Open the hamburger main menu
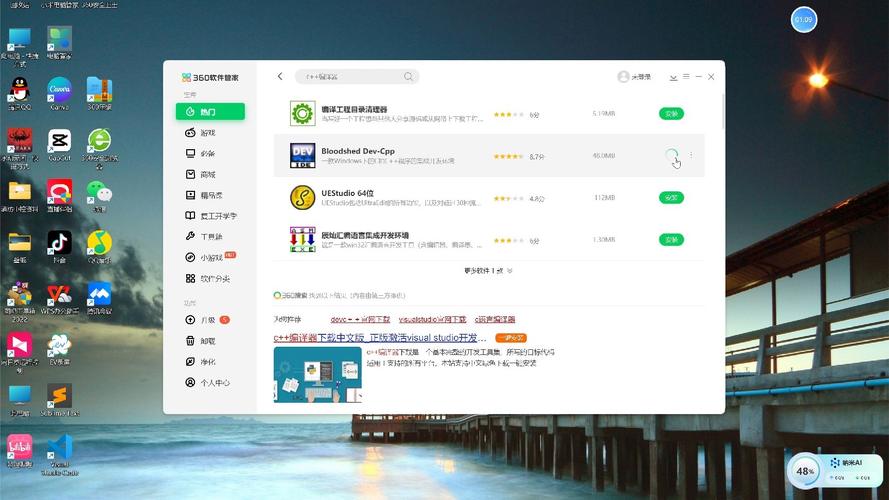Screen dimensions: 889x500 coord(686,77)
